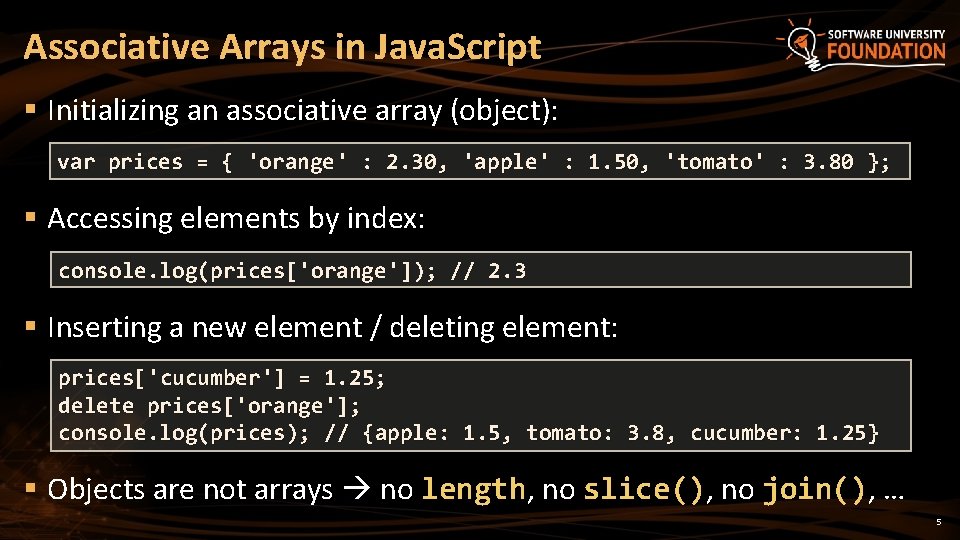Click the 'Objects are not arrays' text
Screen dimensions: 960x540
pyautogui.click(x=190, y=489)
